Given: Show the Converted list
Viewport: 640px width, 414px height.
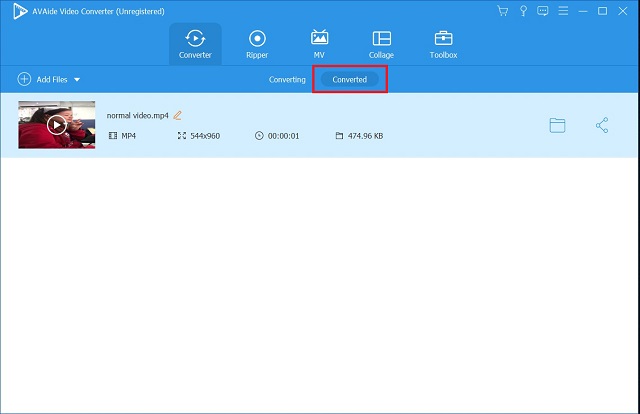Looking at the screenshot, I should (x=349, y=80).
